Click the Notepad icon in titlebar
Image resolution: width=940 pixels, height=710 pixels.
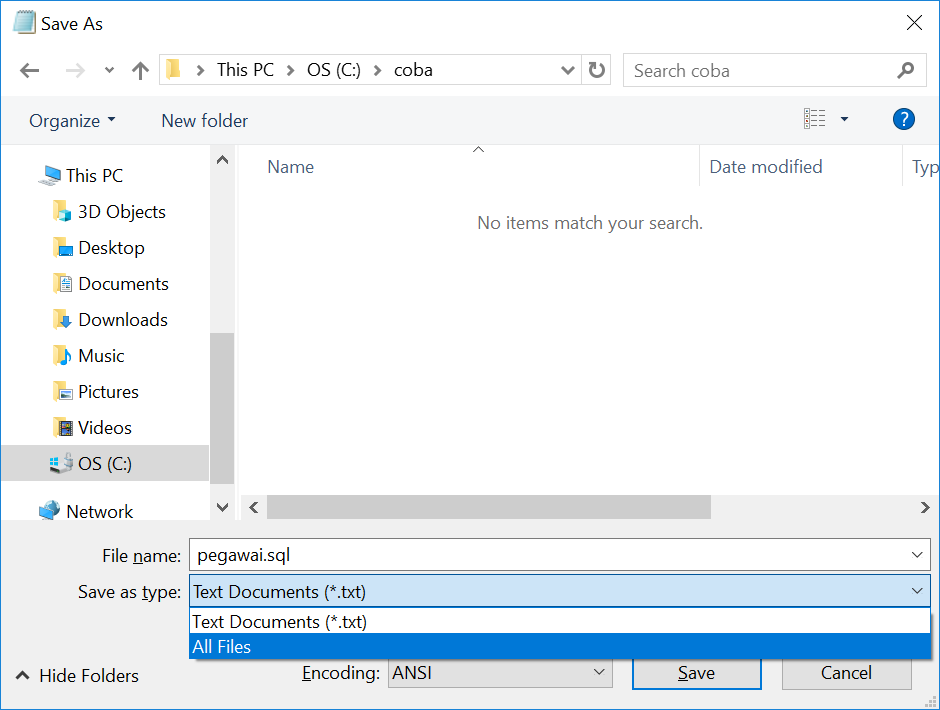pyautogui.click(x=22, y=21)
